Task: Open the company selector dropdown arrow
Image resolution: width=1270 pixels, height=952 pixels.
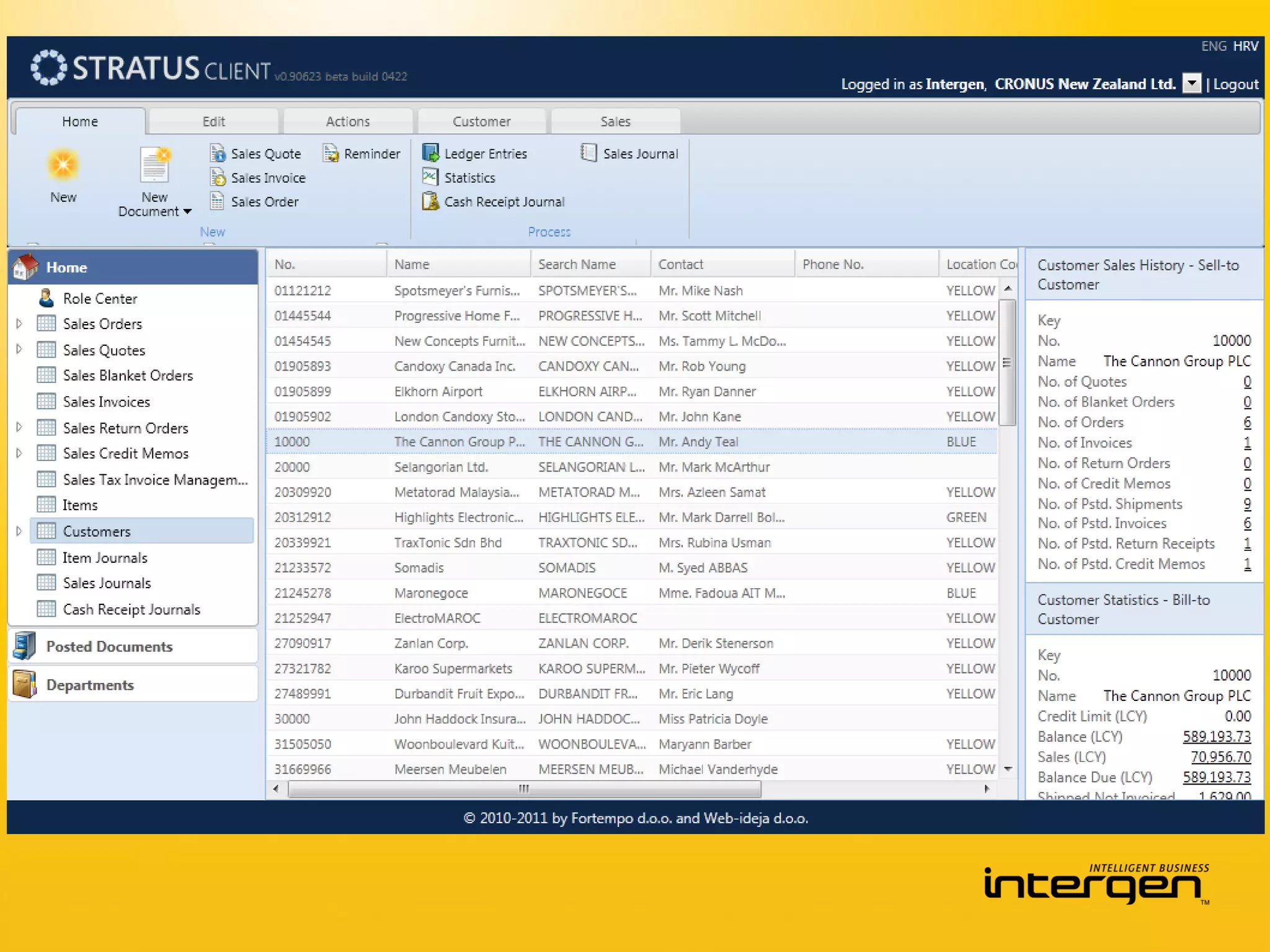Action: [x=1192, y=83]
